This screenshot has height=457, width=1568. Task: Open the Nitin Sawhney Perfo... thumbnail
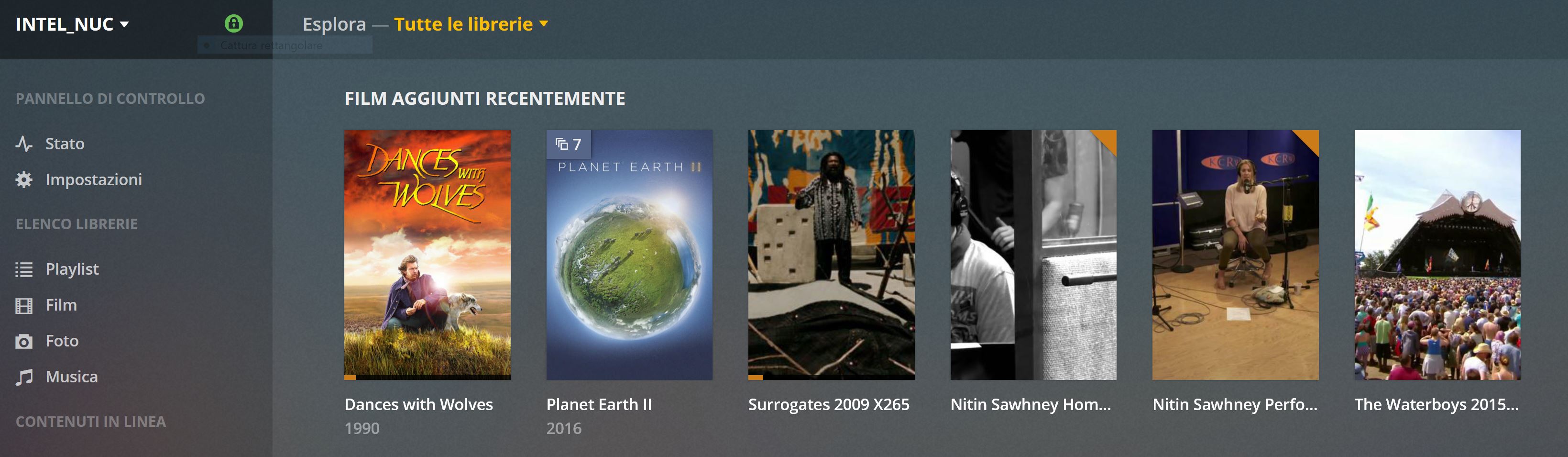tap(1235, 256)
